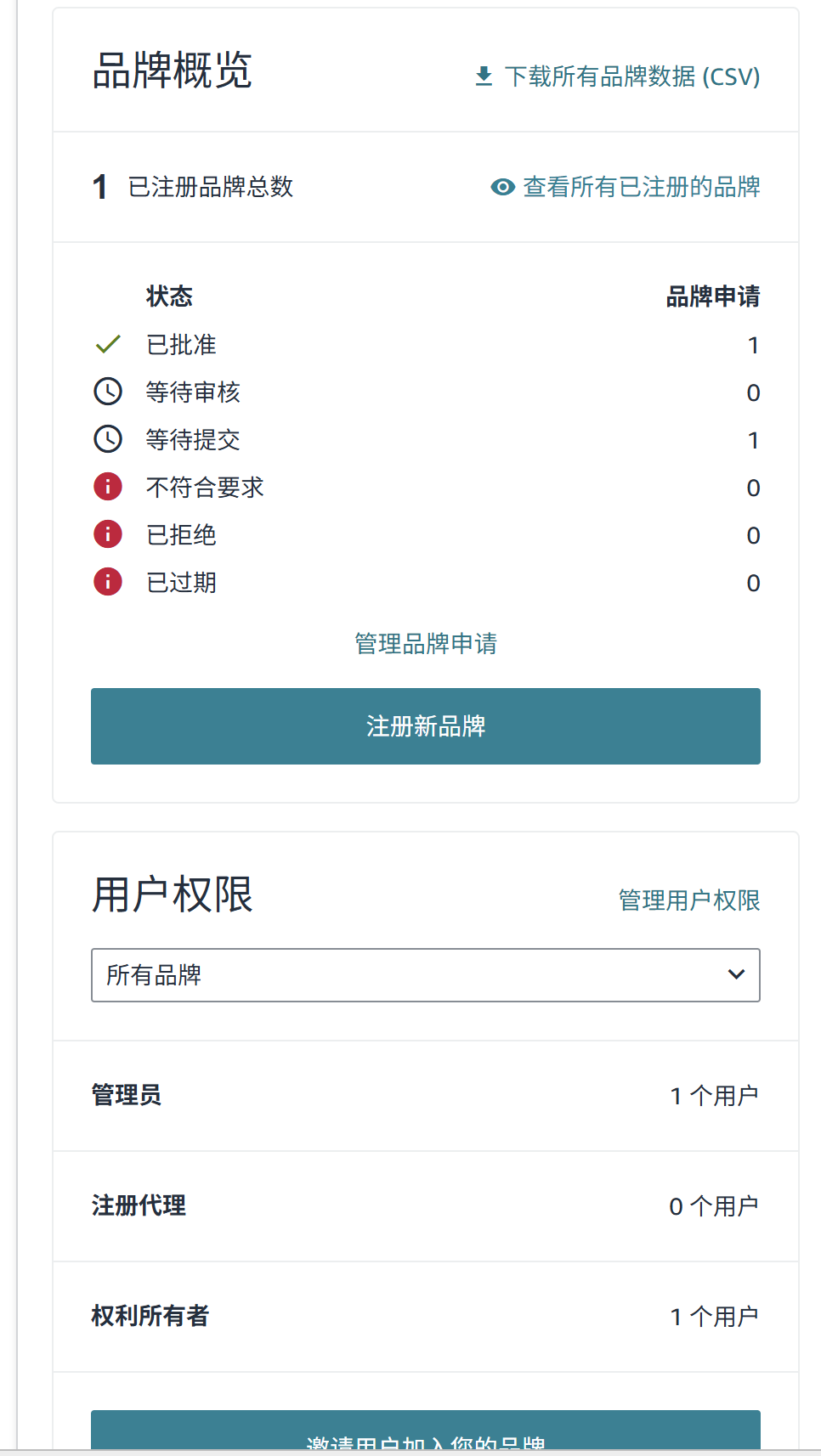Click the clock icon beside 等待审核
This screenshot has width=821, height=1456.
[108, 392]
